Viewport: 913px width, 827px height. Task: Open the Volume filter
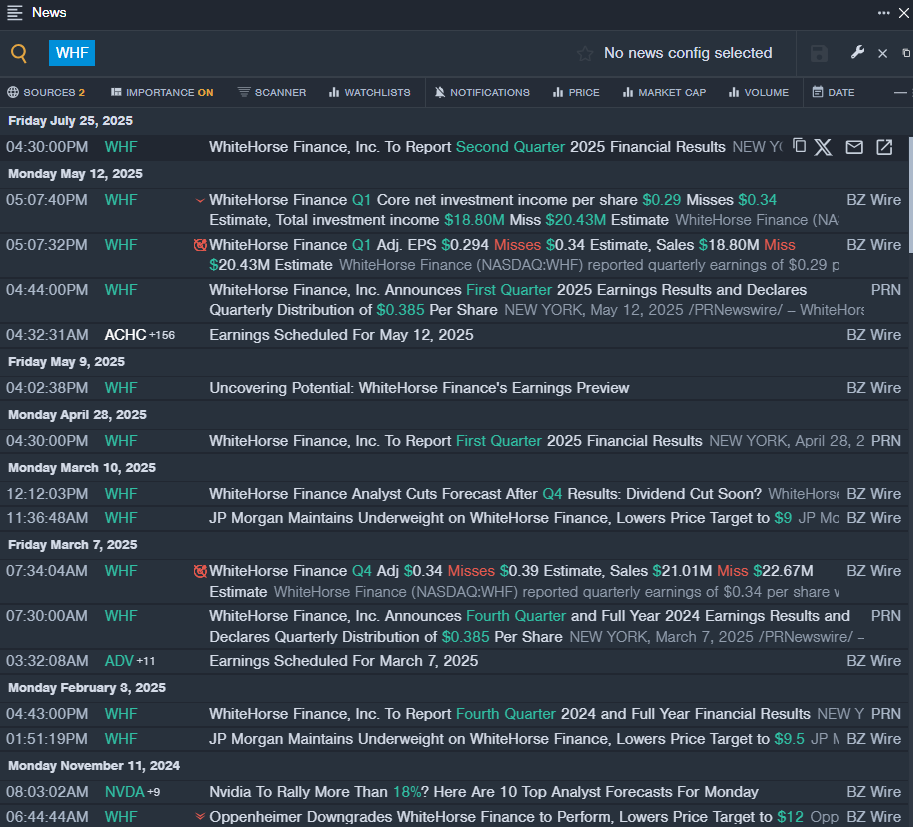coord(759,92)
